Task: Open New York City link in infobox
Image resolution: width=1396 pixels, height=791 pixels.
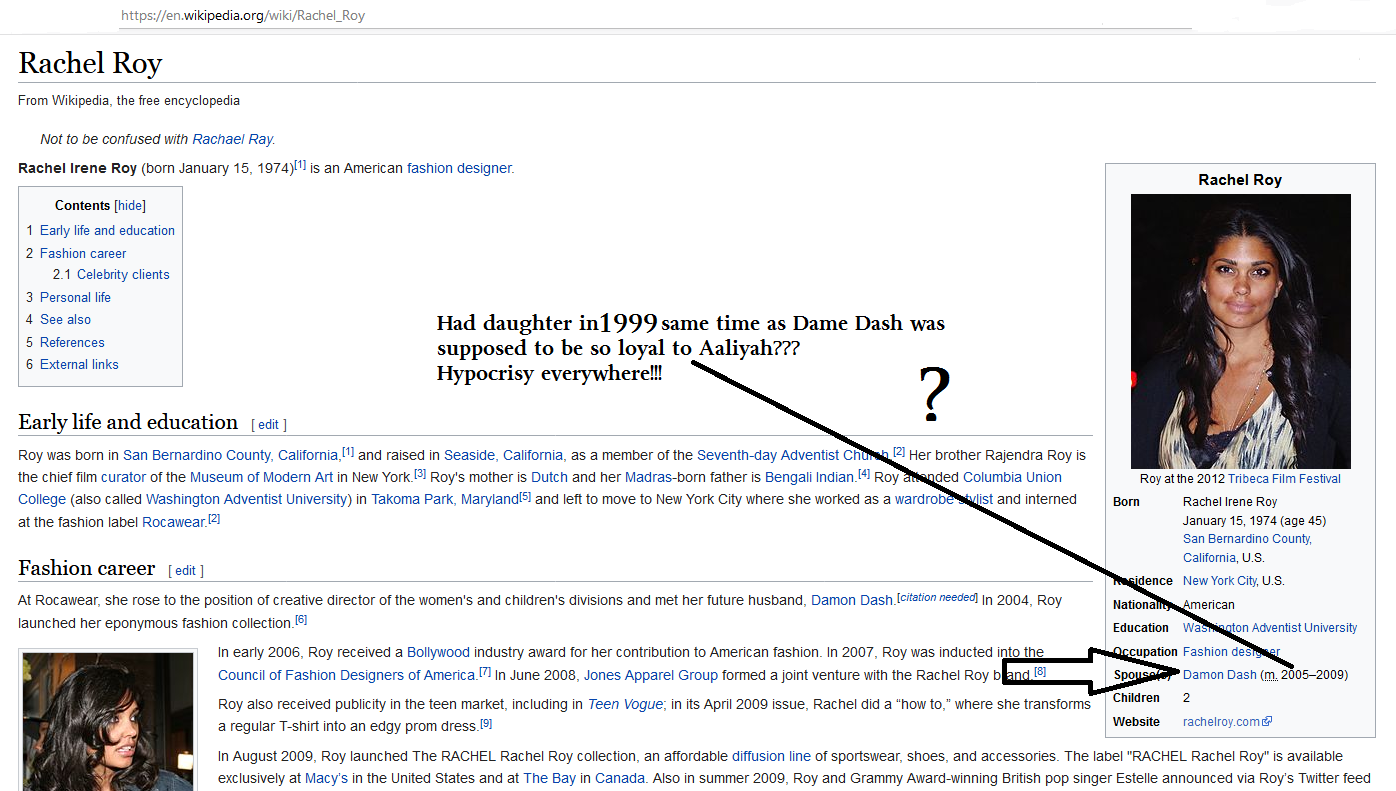Action: click(x=1220, y=581)
